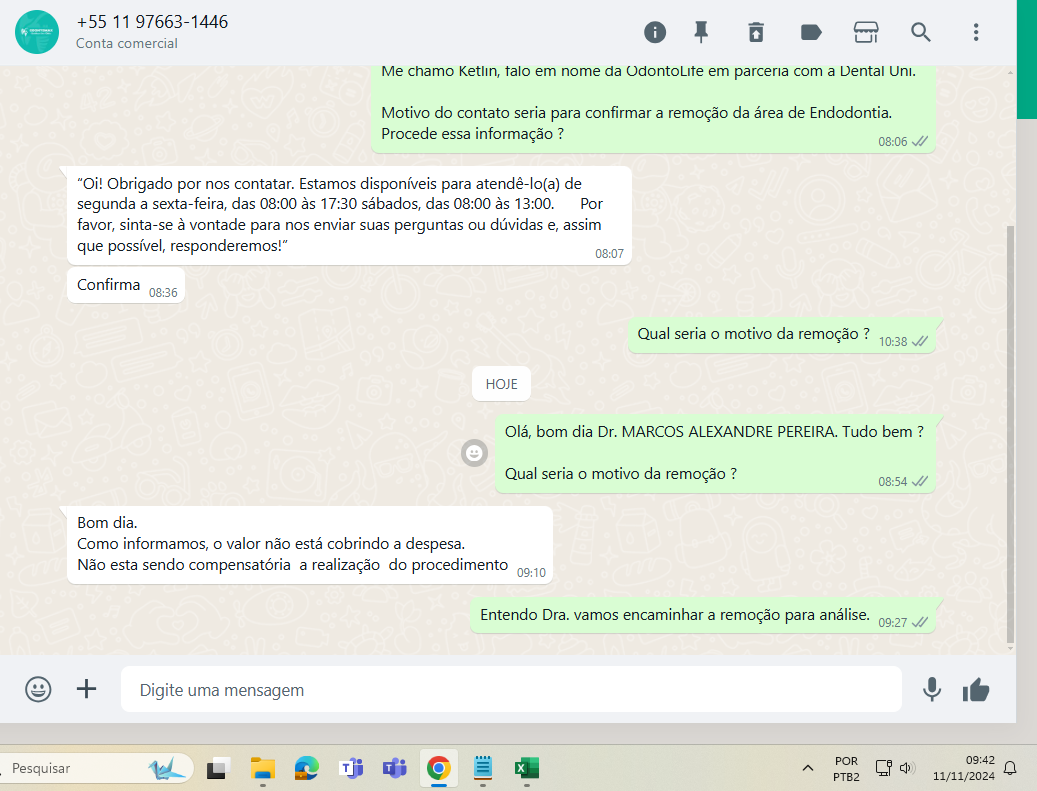Click the 'Entendo Dra. vamos encaminhar' message
The width and height of the screenshot is (1037, 791).
coord(703,616)
